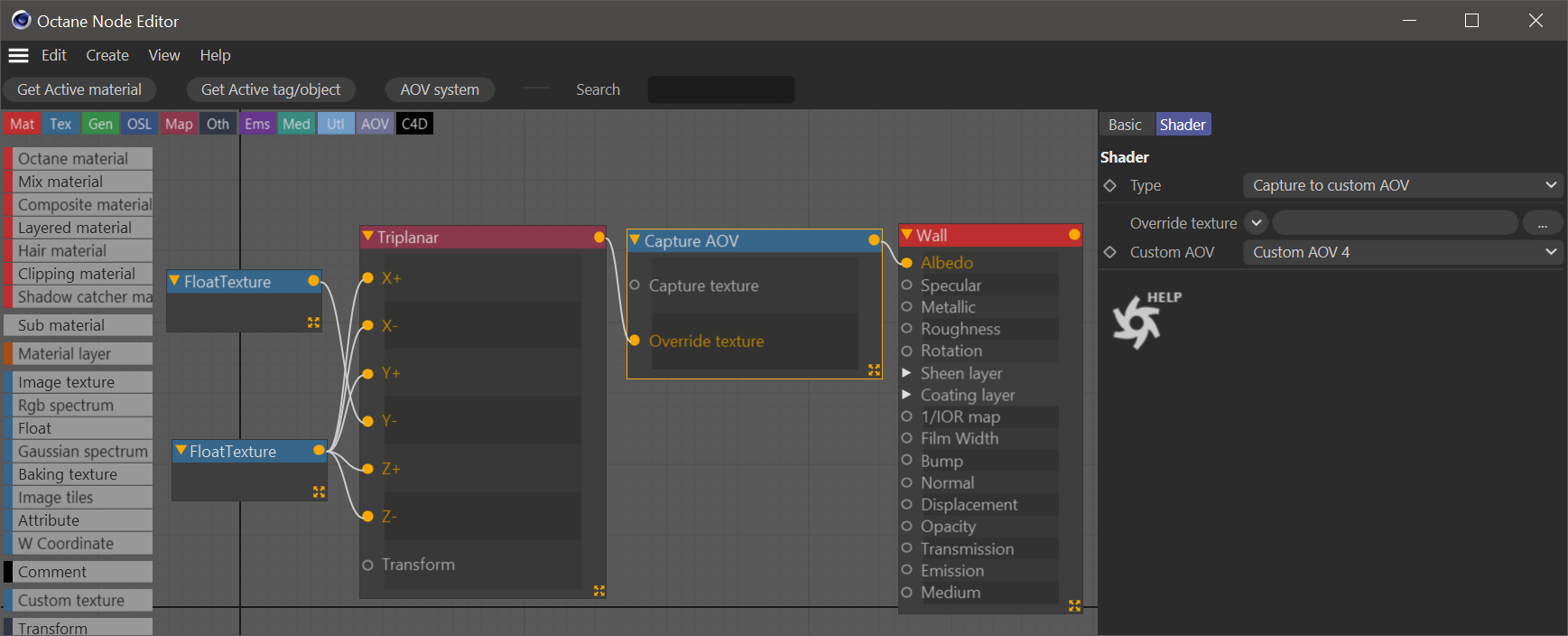Click resize icon on lower FloatTexture node
1568x636 pixels.
[x=319, y=492]
